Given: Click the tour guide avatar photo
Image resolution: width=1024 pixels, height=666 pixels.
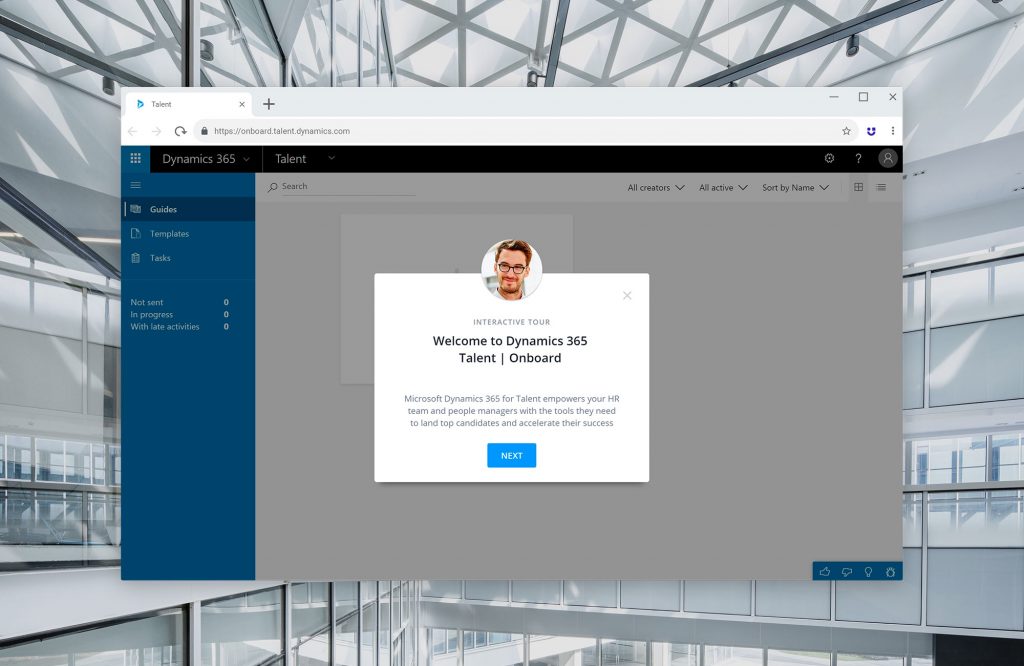Looking at the screenshot, I should click(511, 270).
